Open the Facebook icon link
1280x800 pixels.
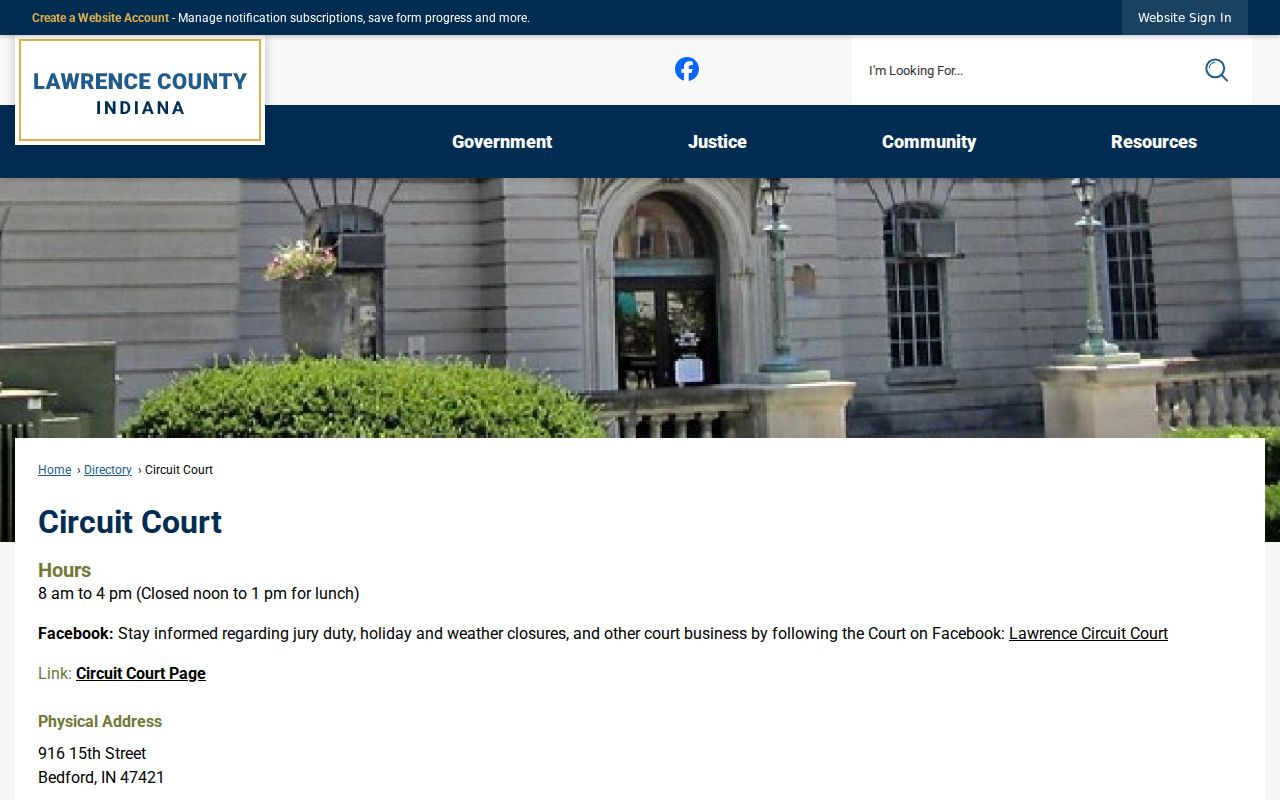[686, 69]
